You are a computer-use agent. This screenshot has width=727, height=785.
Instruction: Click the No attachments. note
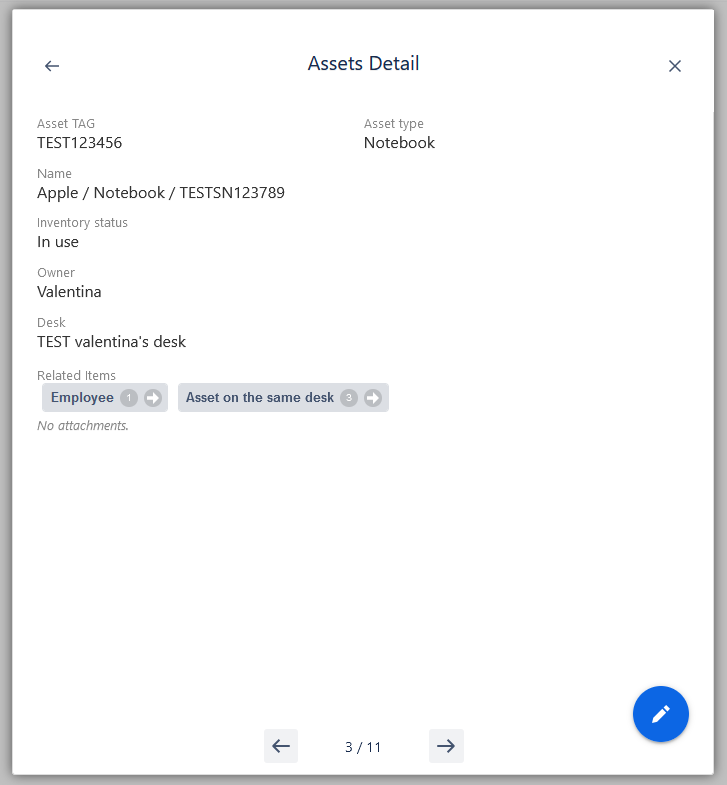coord(83,426)
